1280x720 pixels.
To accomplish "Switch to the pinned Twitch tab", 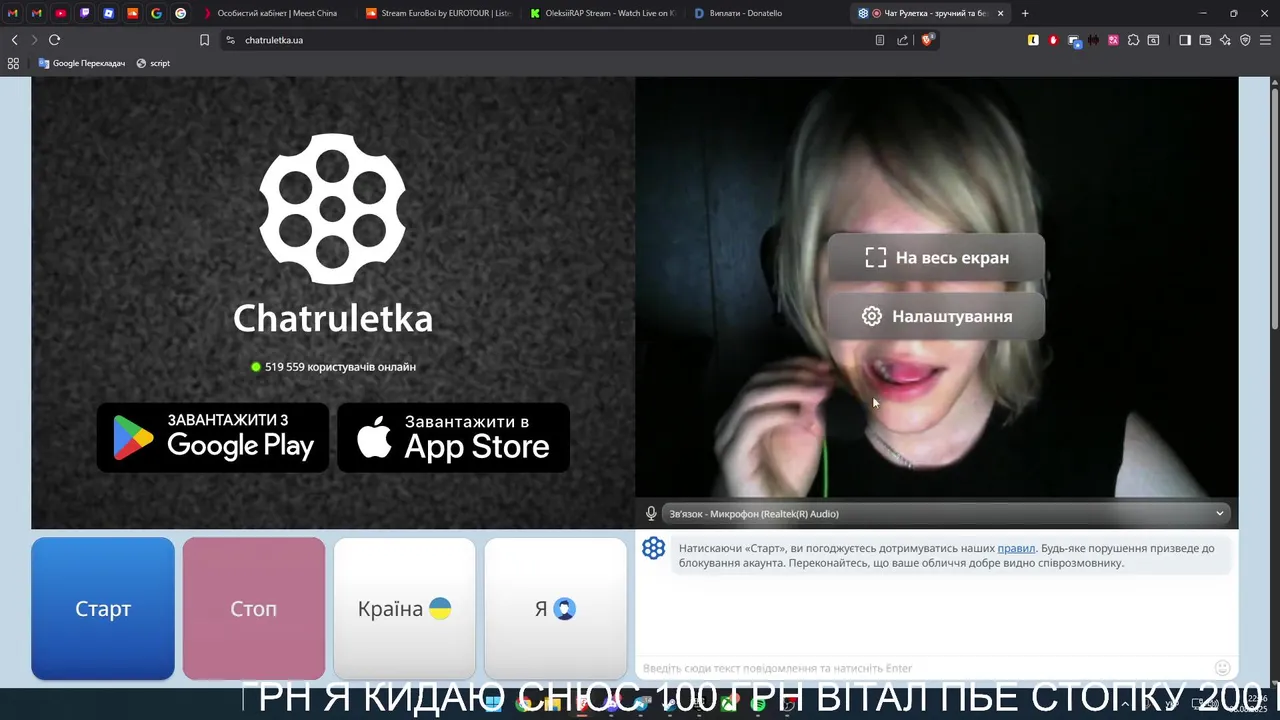I will pos(85,13).
